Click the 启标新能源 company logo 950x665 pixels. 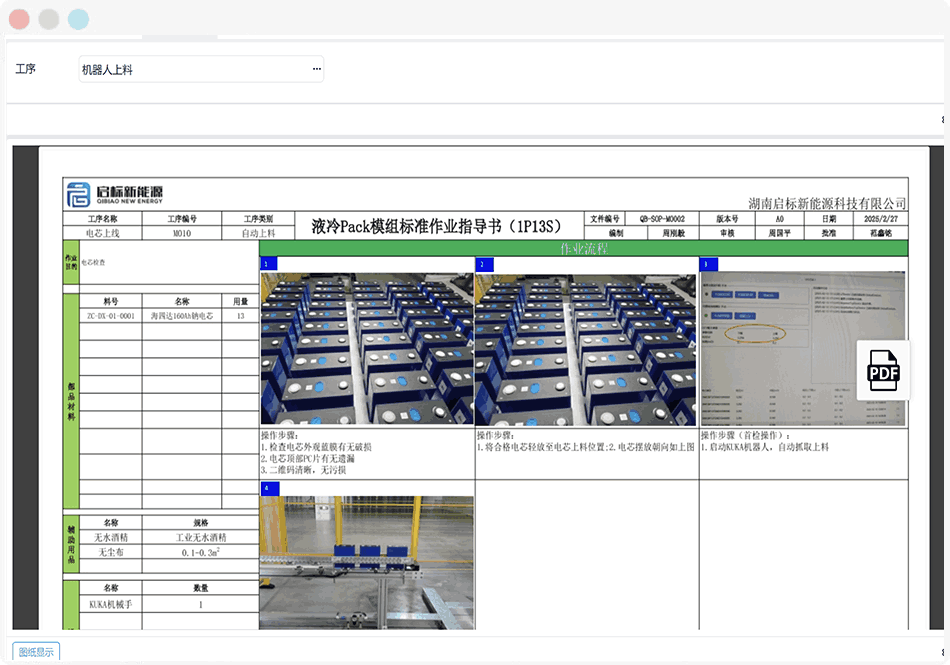pyautogui.click(x=115, y=194)
